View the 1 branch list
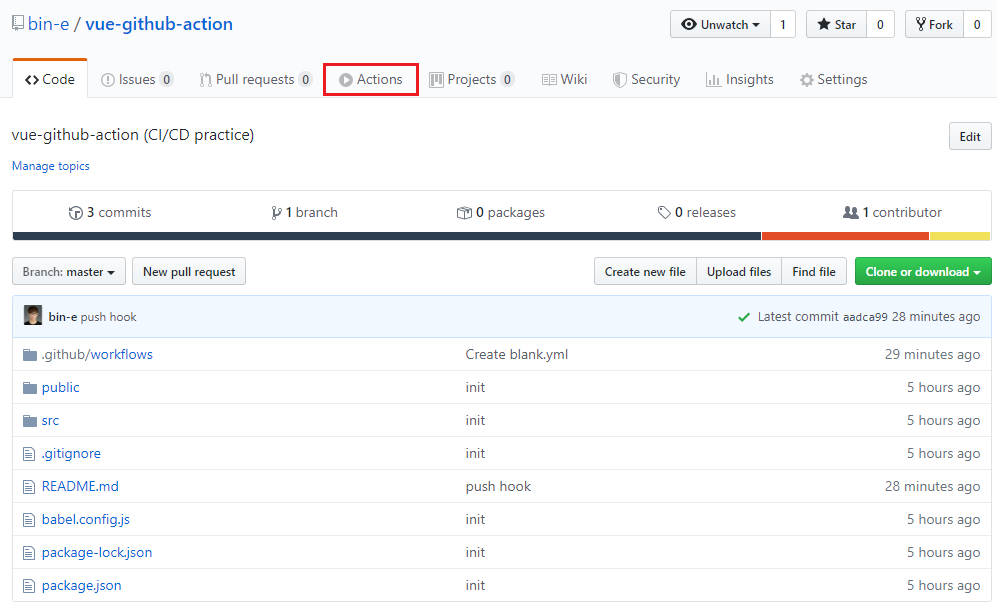997x606 pixels. tap(305, 212)
